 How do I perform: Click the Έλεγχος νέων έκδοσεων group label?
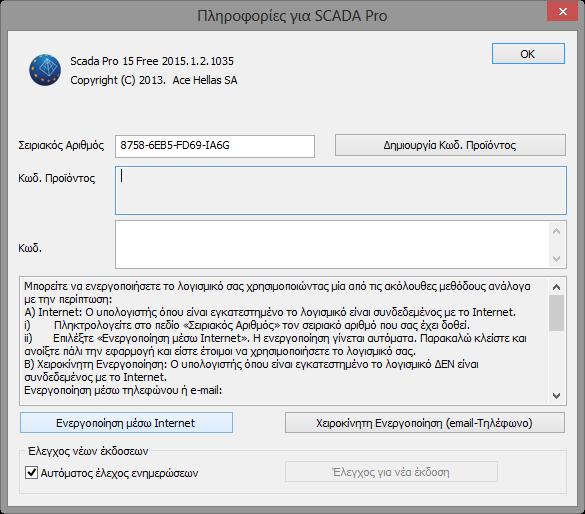(88, 451)
